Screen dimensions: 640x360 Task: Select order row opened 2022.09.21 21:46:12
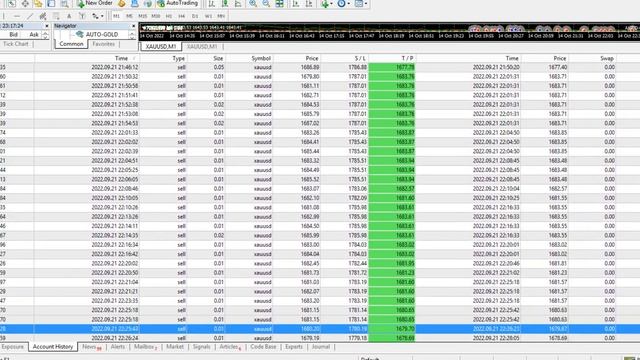[320, 67]
